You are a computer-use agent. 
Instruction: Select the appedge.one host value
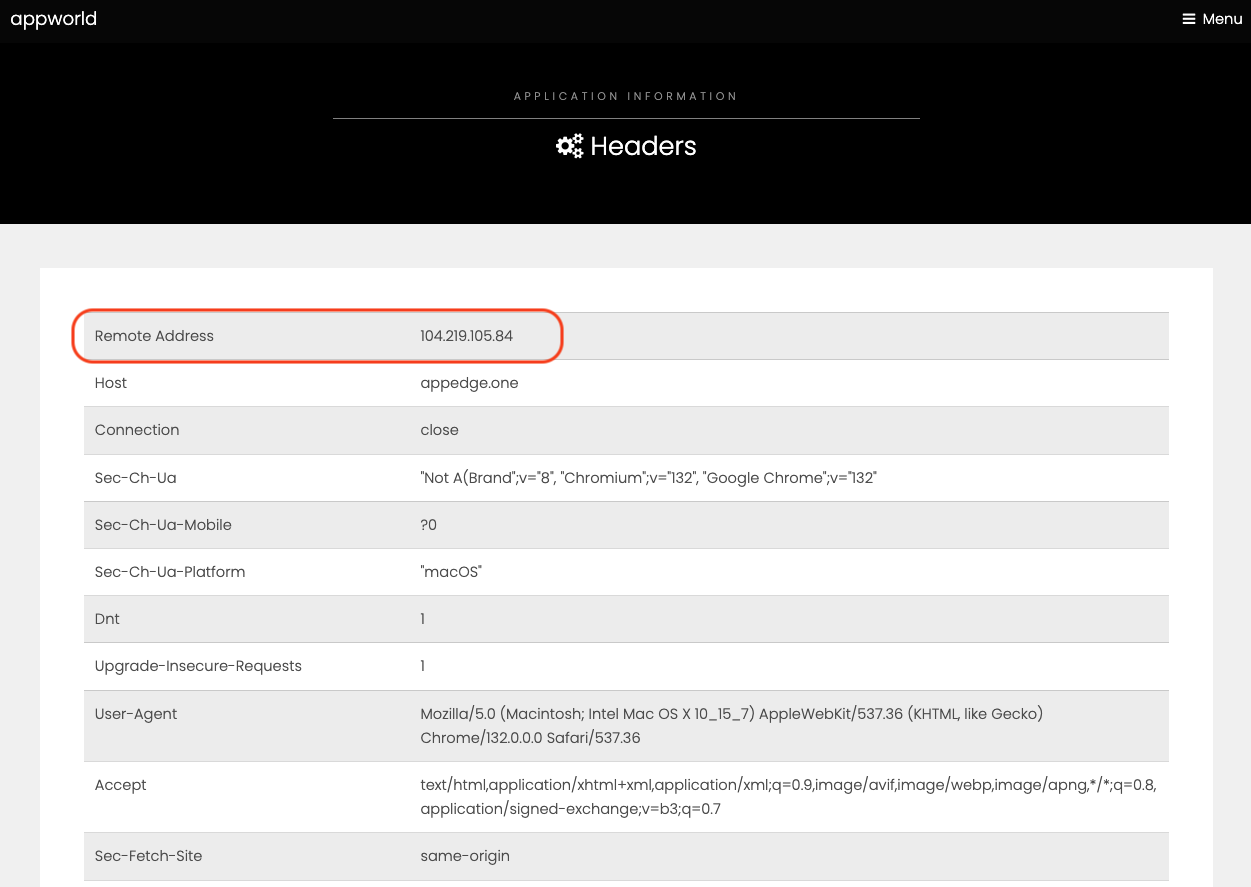click(x=470, y=383)
